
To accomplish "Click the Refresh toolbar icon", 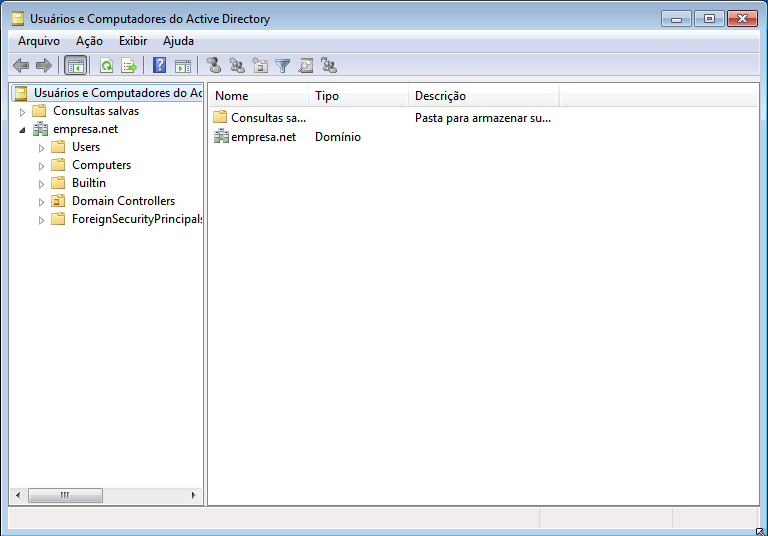I will 106,65.
